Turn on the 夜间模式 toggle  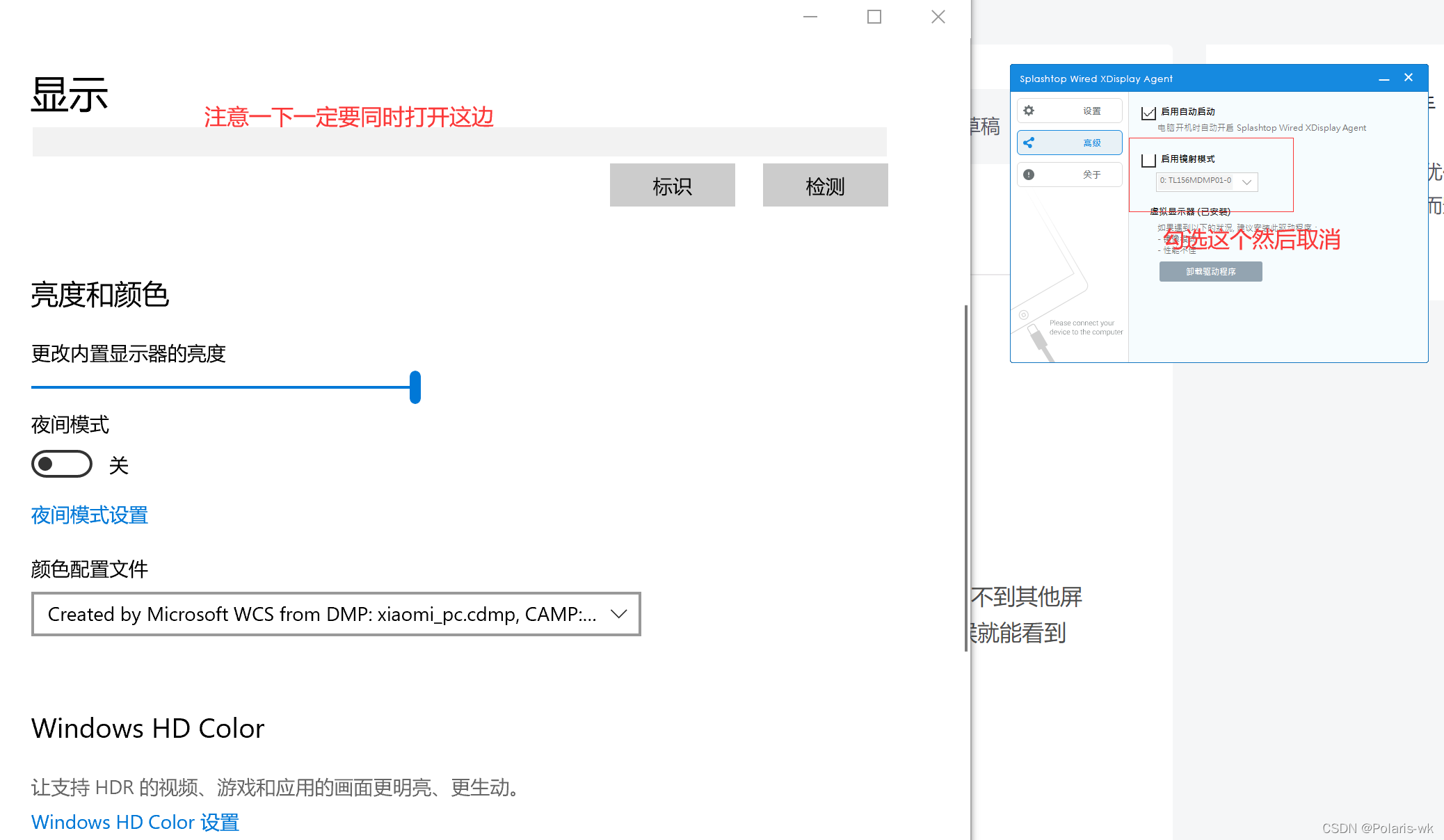62,464
